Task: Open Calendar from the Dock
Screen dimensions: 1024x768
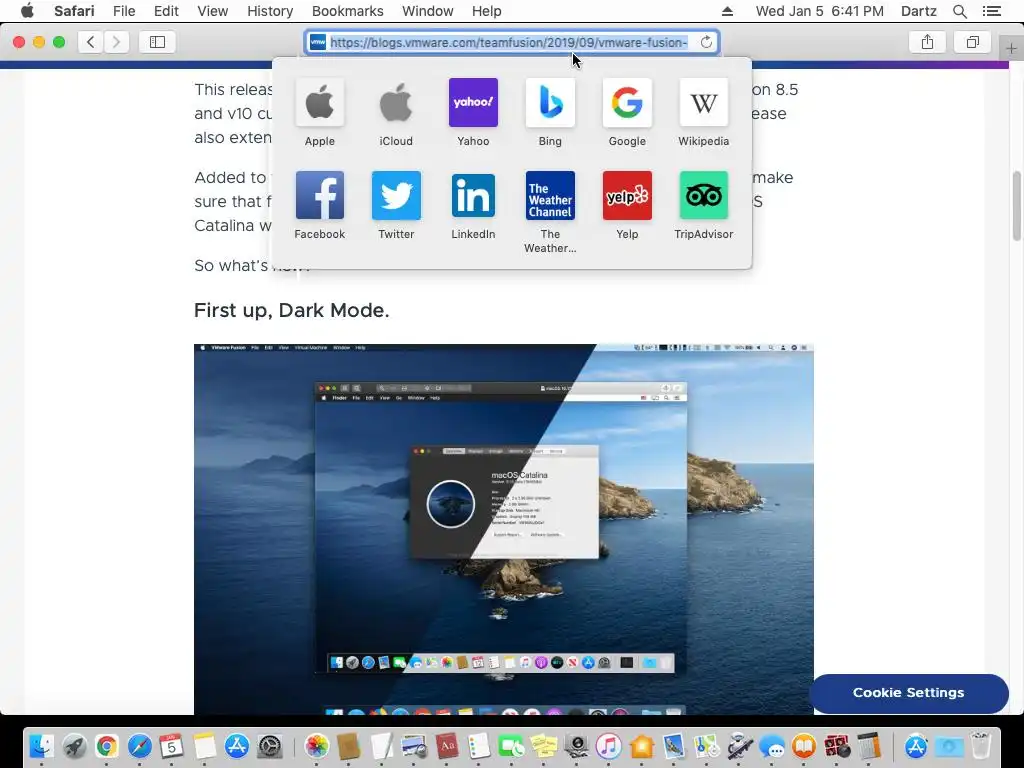Action: tap(172, 746)
